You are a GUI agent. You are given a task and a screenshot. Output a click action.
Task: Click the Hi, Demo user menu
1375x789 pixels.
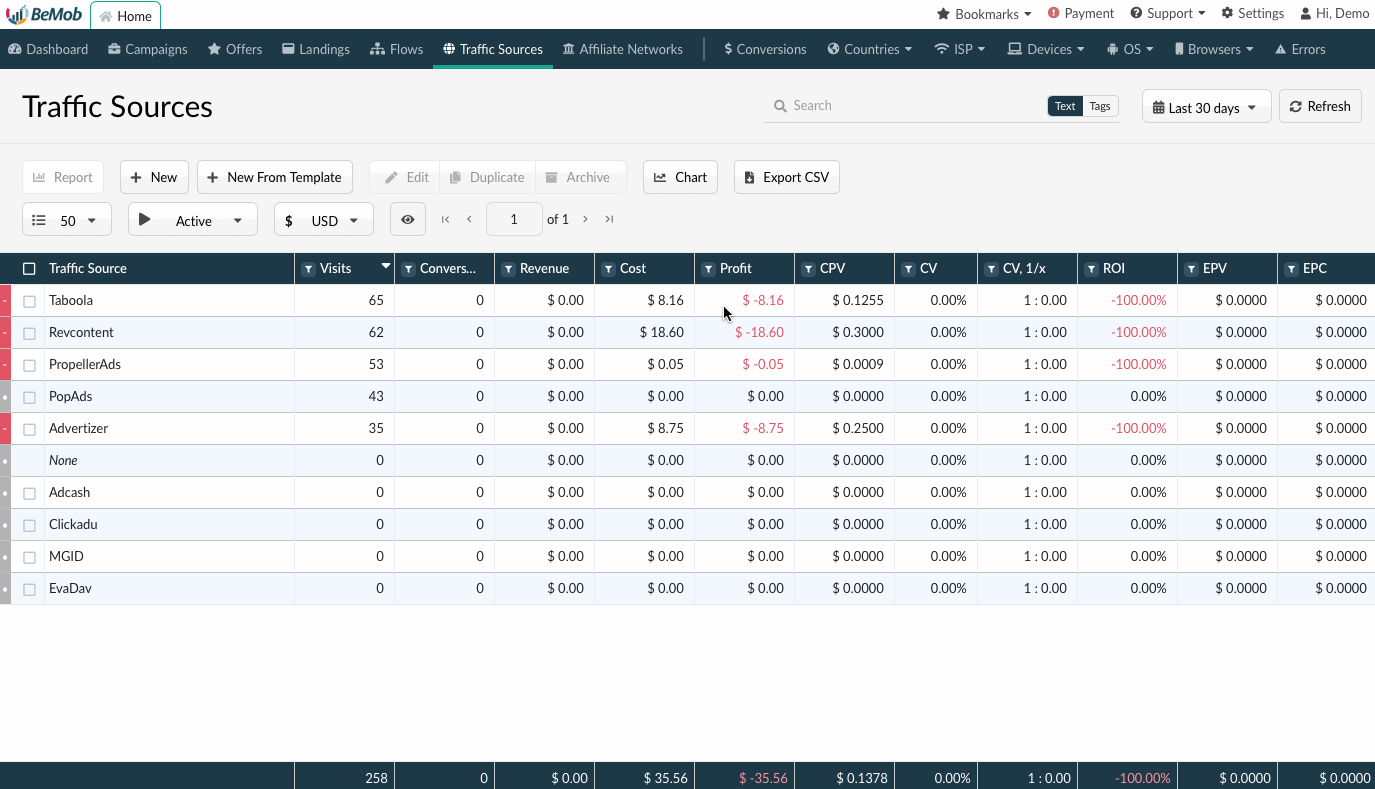pos(1335,14)
